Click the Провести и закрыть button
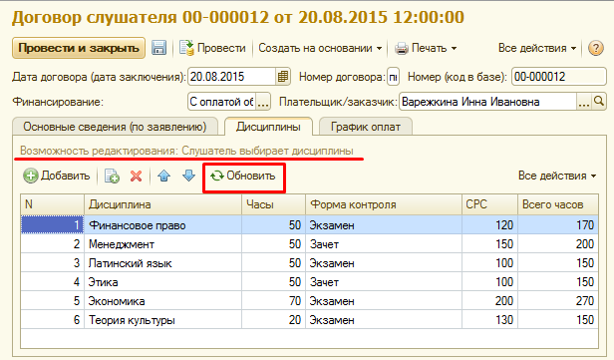Screen dimensions: 614x360 (x=79, y=48)
